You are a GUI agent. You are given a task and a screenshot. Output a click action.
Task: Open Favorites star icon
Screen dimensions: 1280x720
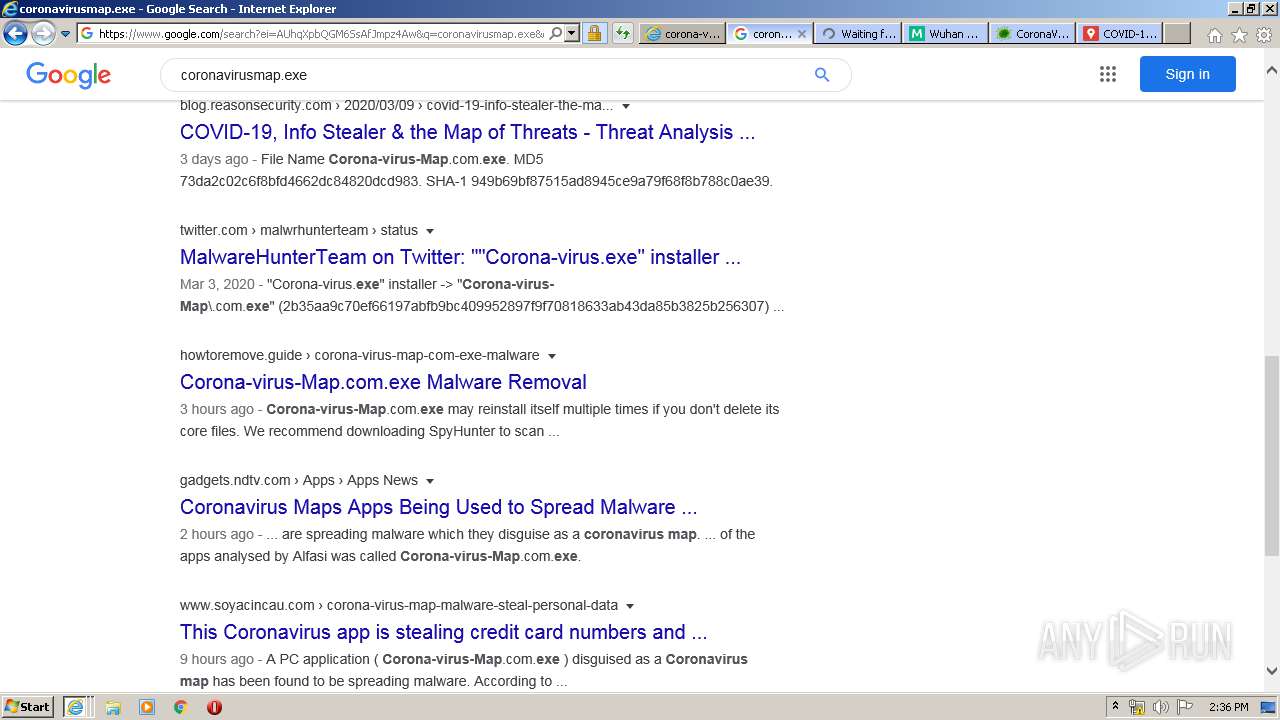pyautogui.click(x=1239, y=34)
